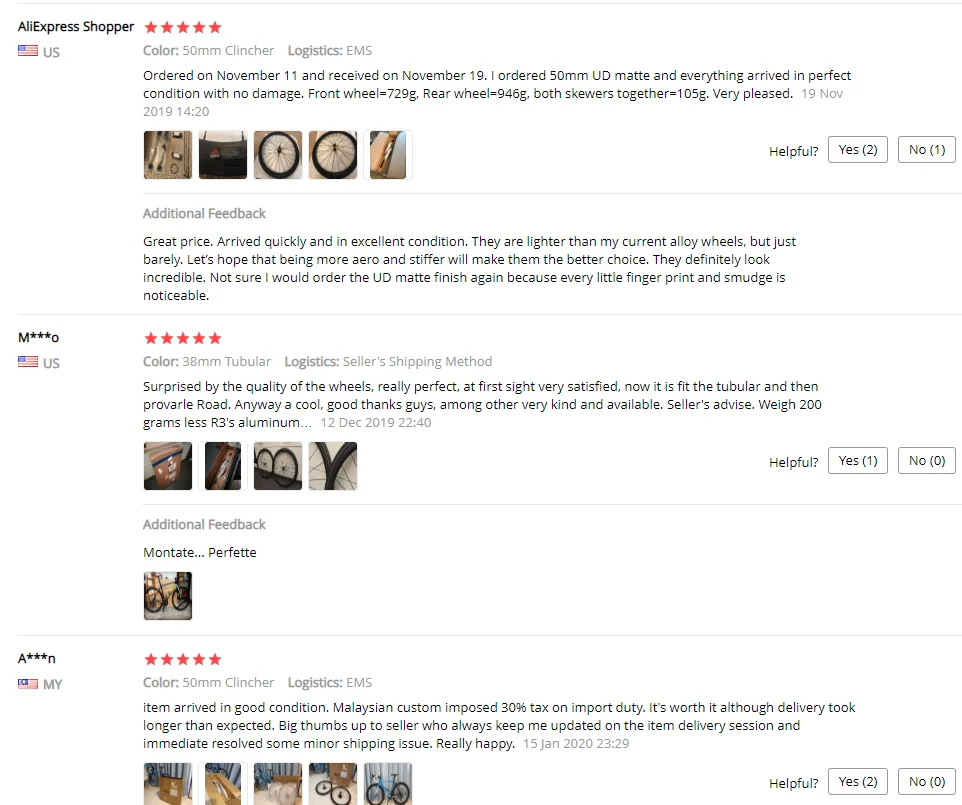The height and width of the screenshot is (805, 962).
Task: View the pair of wheels photo in M***o review
Action: (x=278, y=466)
